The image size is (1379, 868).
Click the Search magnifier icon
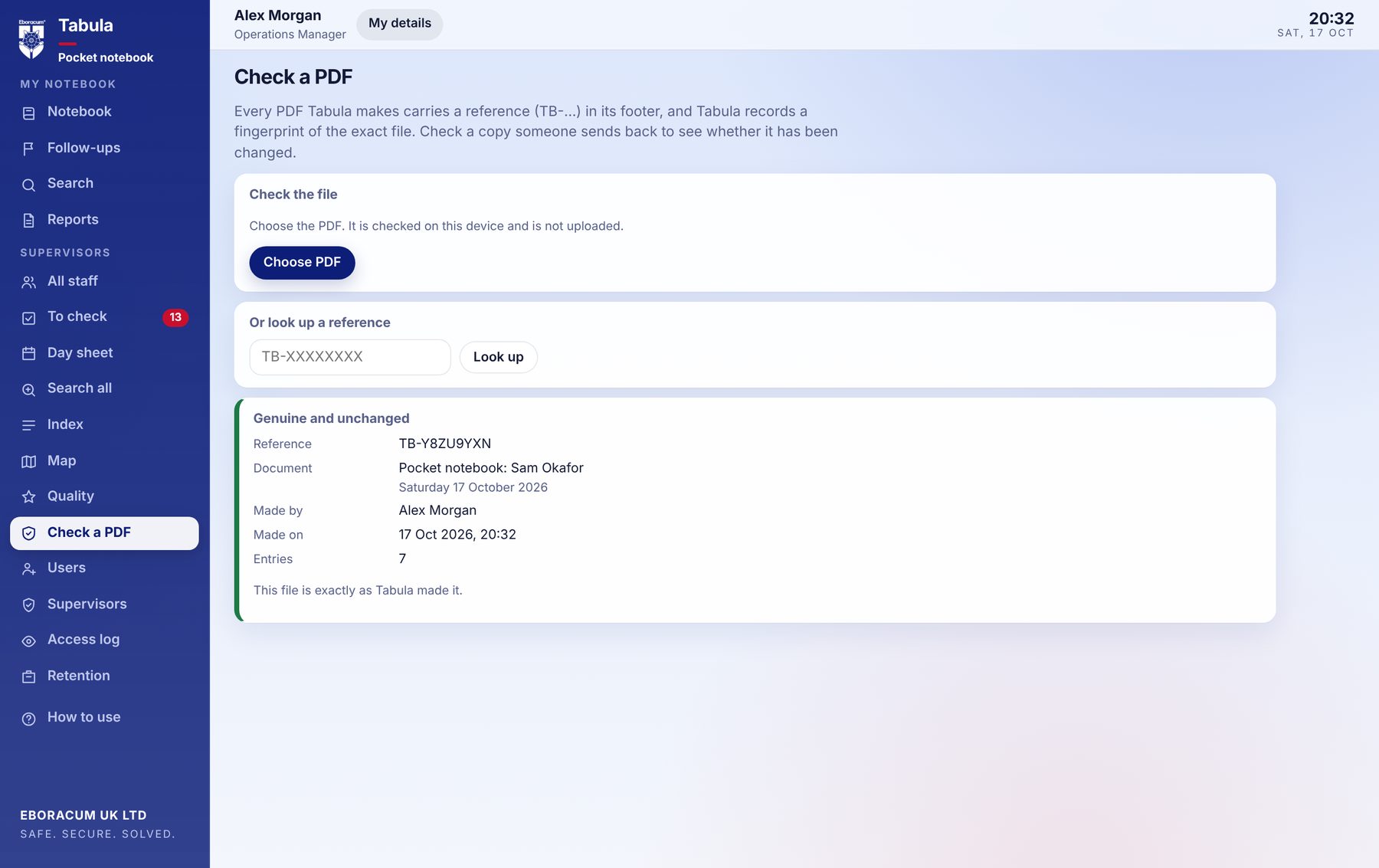coord(29,185)
